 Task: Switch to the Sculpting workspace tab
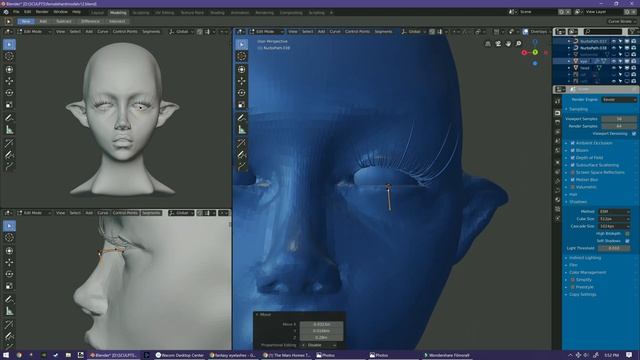(141, 13)
